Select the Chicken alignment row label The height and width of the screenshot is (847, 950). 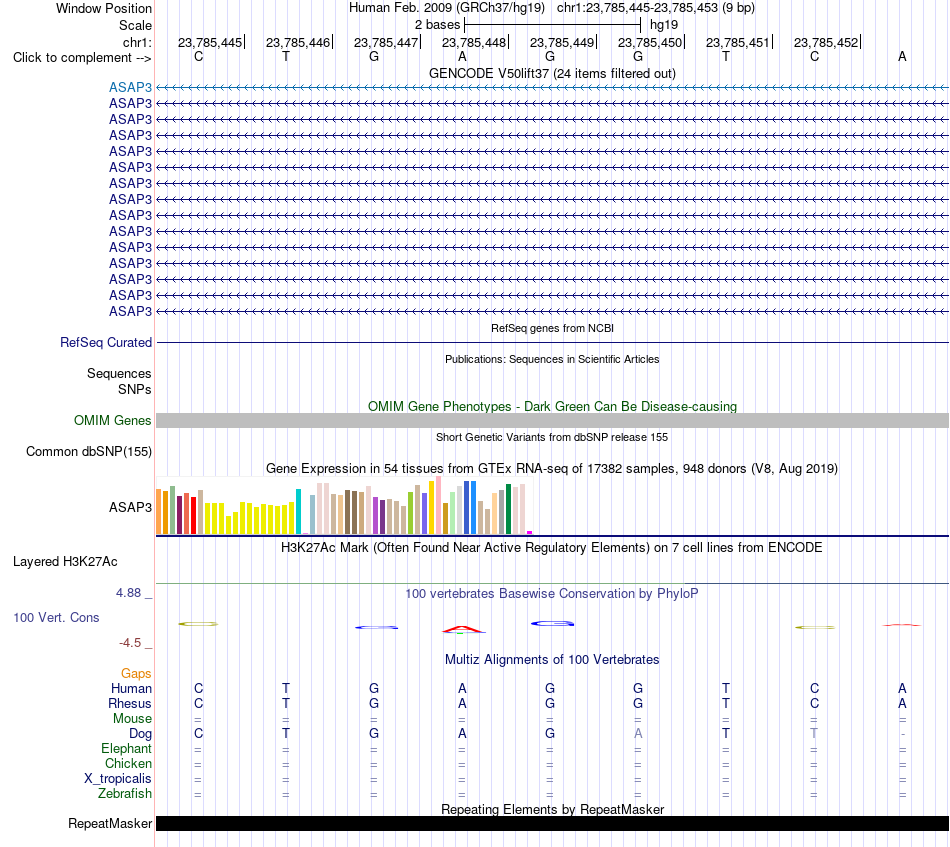[x=128, y=763]
